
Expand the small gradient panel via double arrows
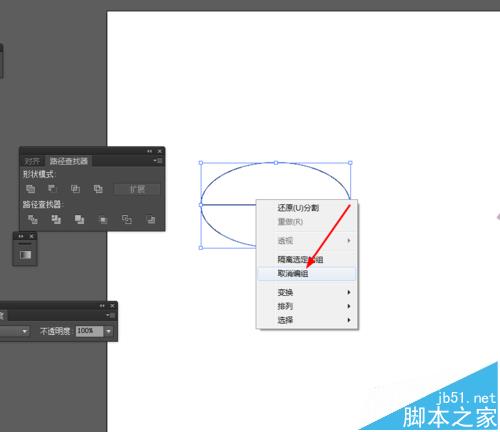tap(21, 236)
